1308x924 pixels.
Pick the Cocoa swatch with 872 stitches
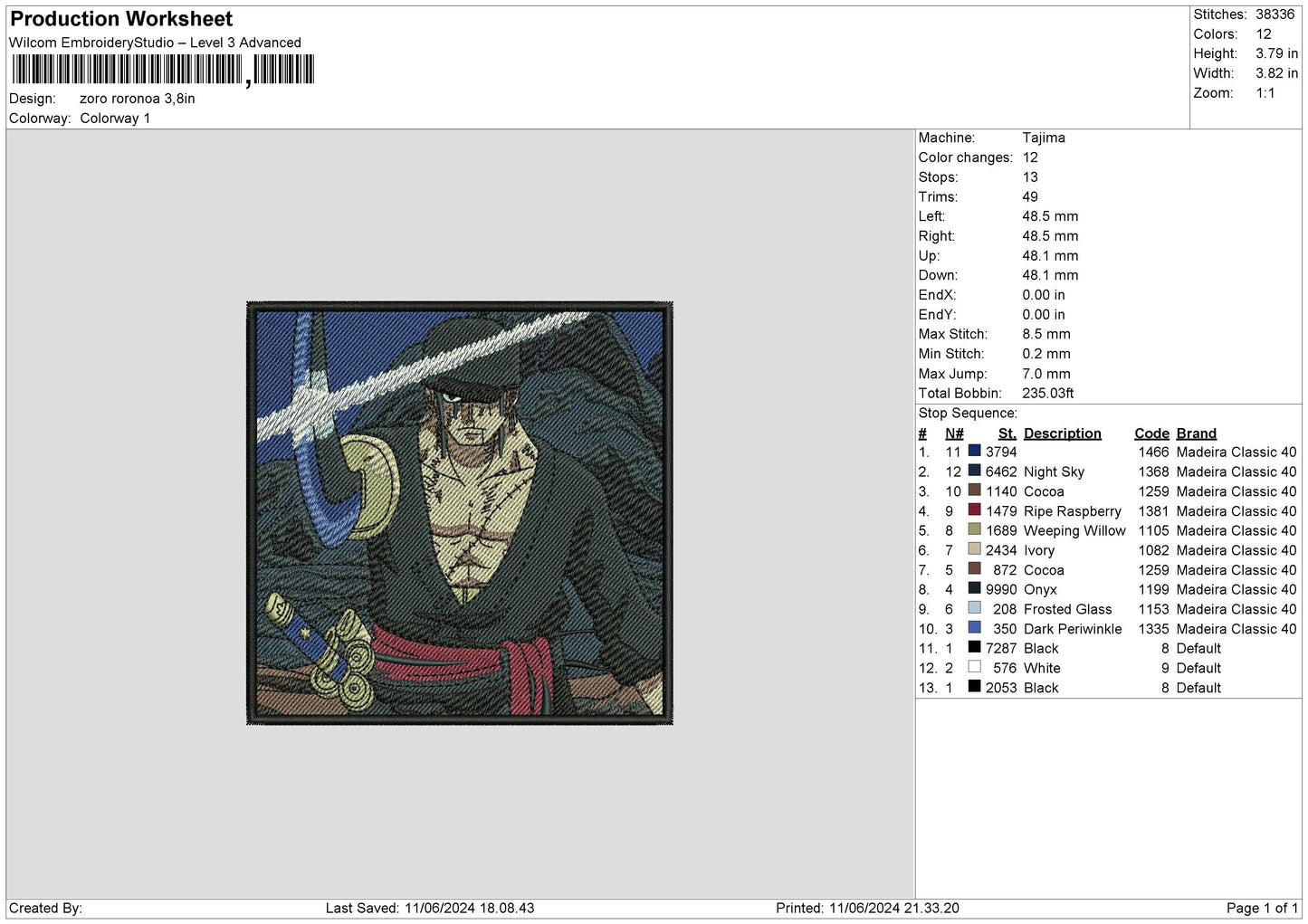click(x=974, y=569)
